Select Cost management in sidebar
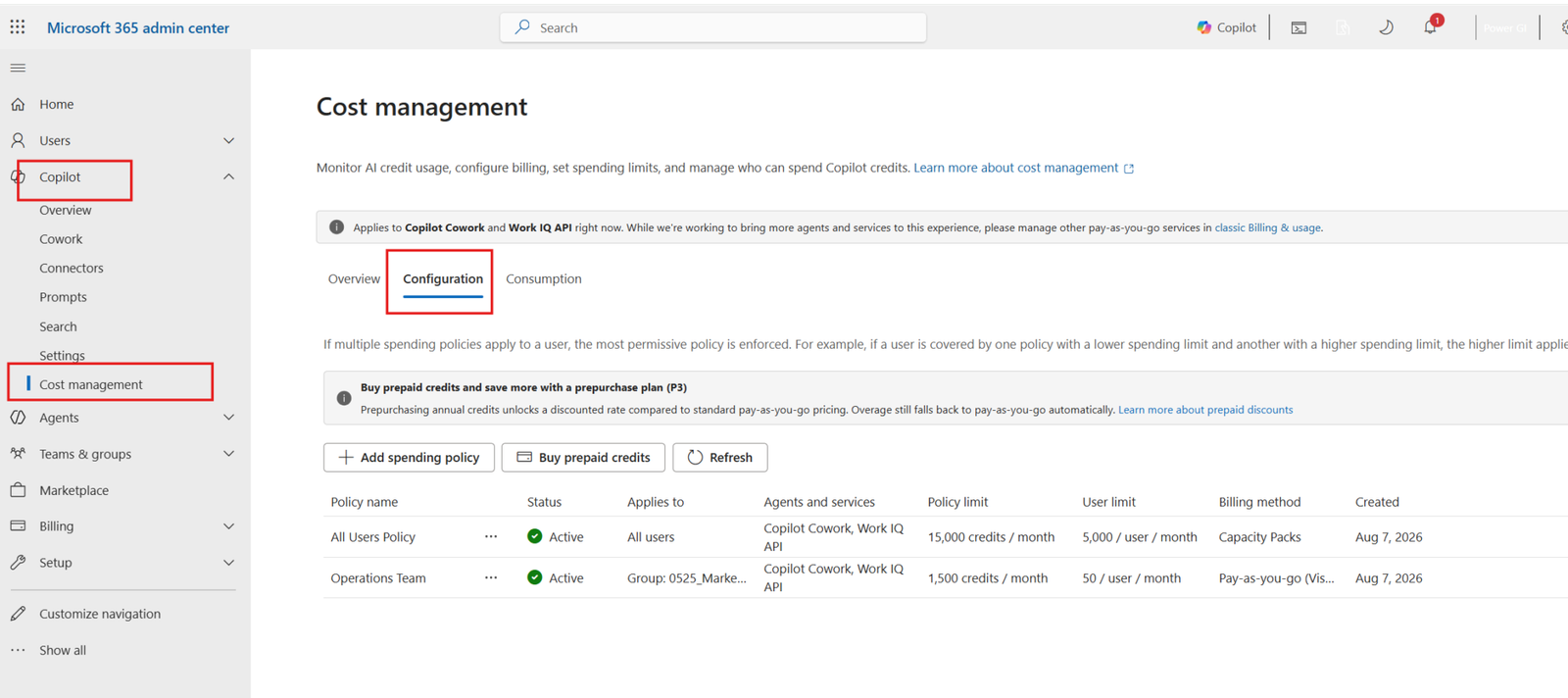Viewport: 1568px width, 698px height. pos(91,384)
